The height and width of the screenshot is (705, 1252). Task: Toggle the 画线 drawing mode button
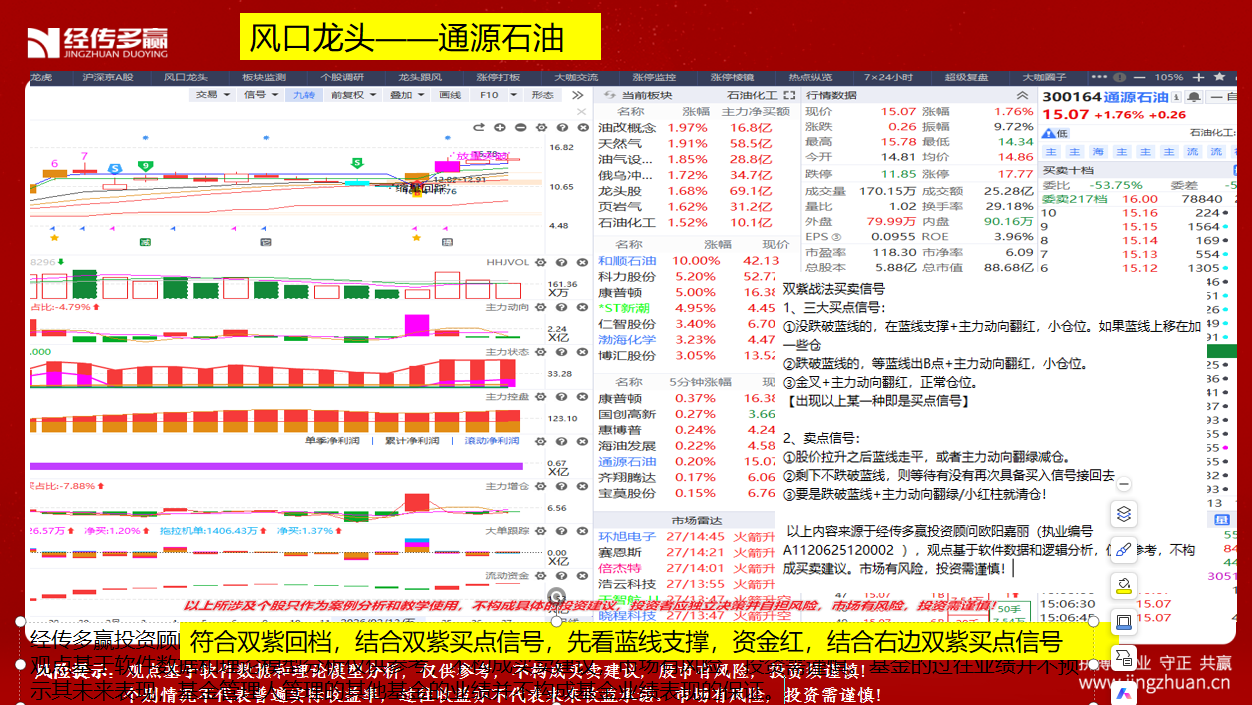pyautogui.click(x=450, y=95)
